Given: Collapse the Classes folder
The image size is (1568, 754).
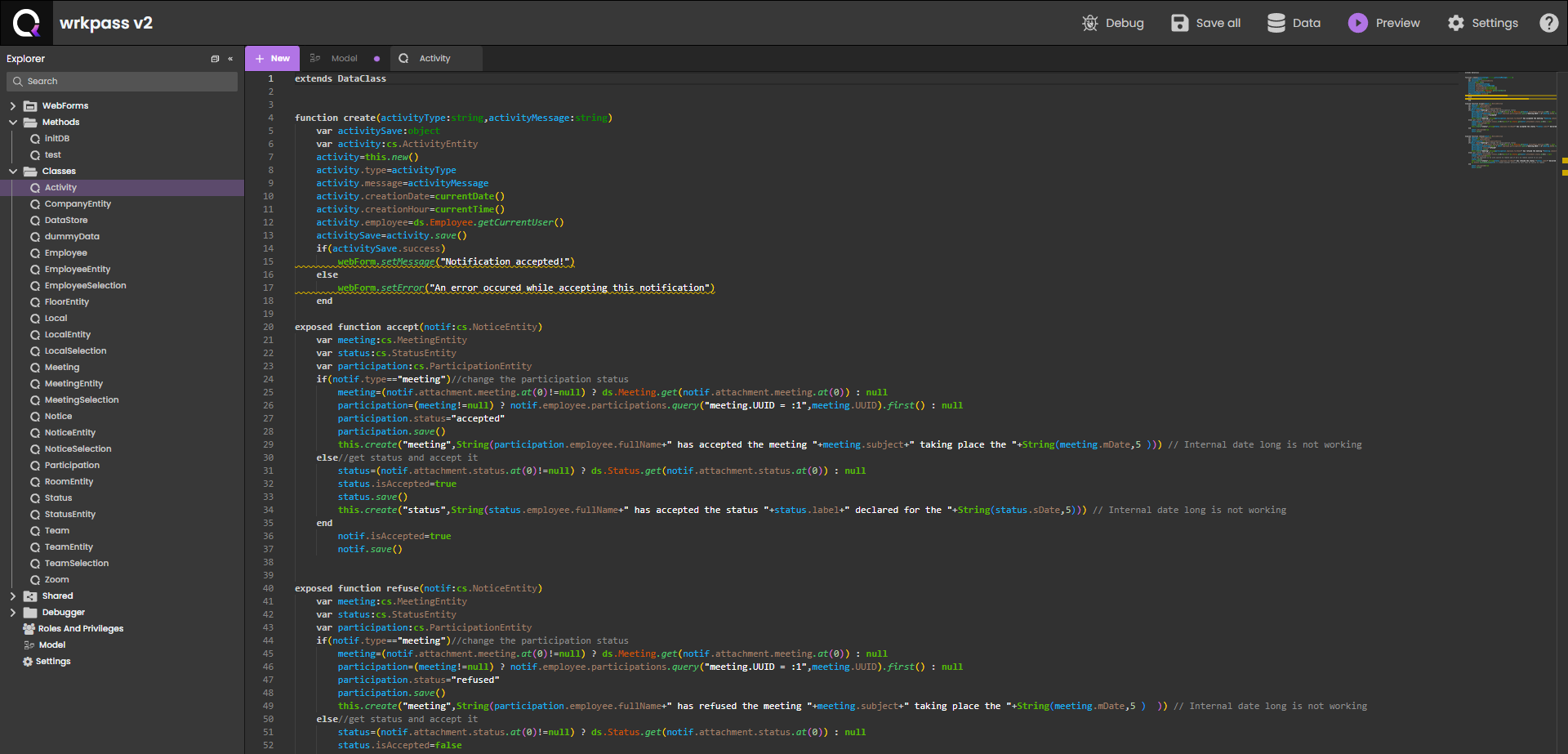Looking at the screenshot, I should 13,172.
